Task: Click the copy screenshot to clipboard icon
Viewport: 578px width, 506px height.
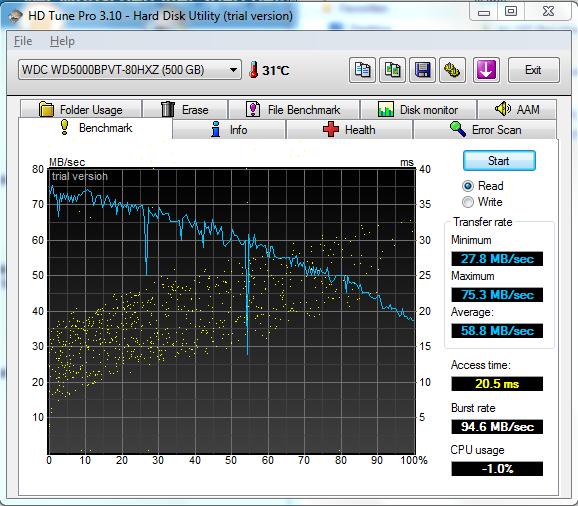Action: point(393,70)
